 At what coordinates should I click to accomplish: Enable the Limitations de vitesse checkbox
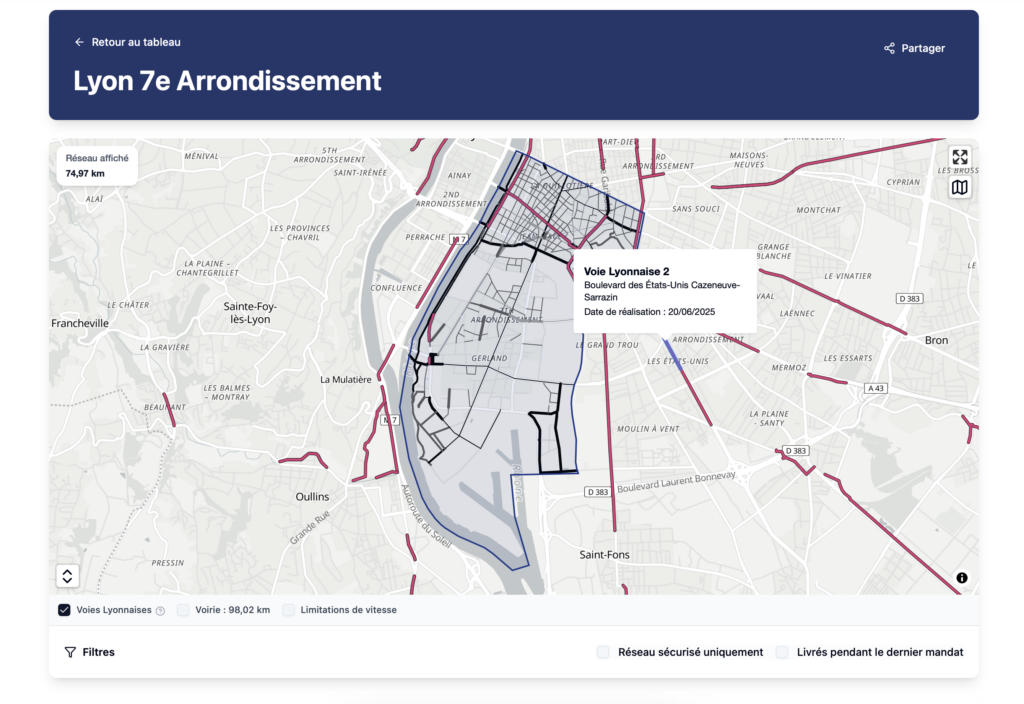288,610
